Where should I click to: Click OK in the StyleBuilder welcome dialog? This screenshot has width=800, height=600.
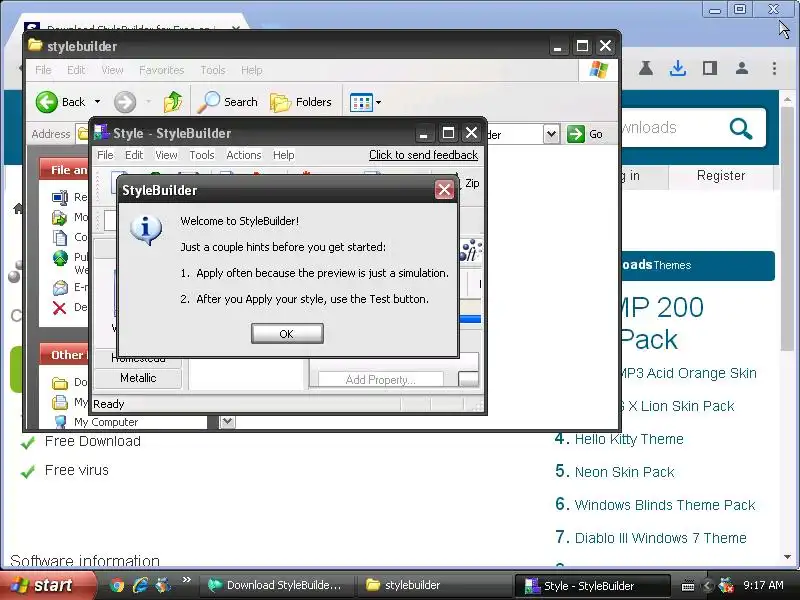click(x=287, y=334)
